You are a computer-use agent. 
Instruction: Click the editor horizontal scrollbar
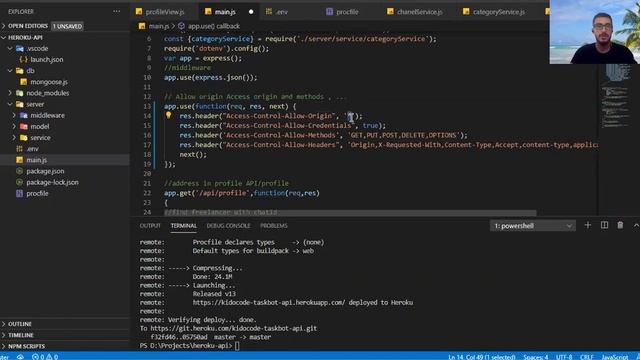pos(350,213)
